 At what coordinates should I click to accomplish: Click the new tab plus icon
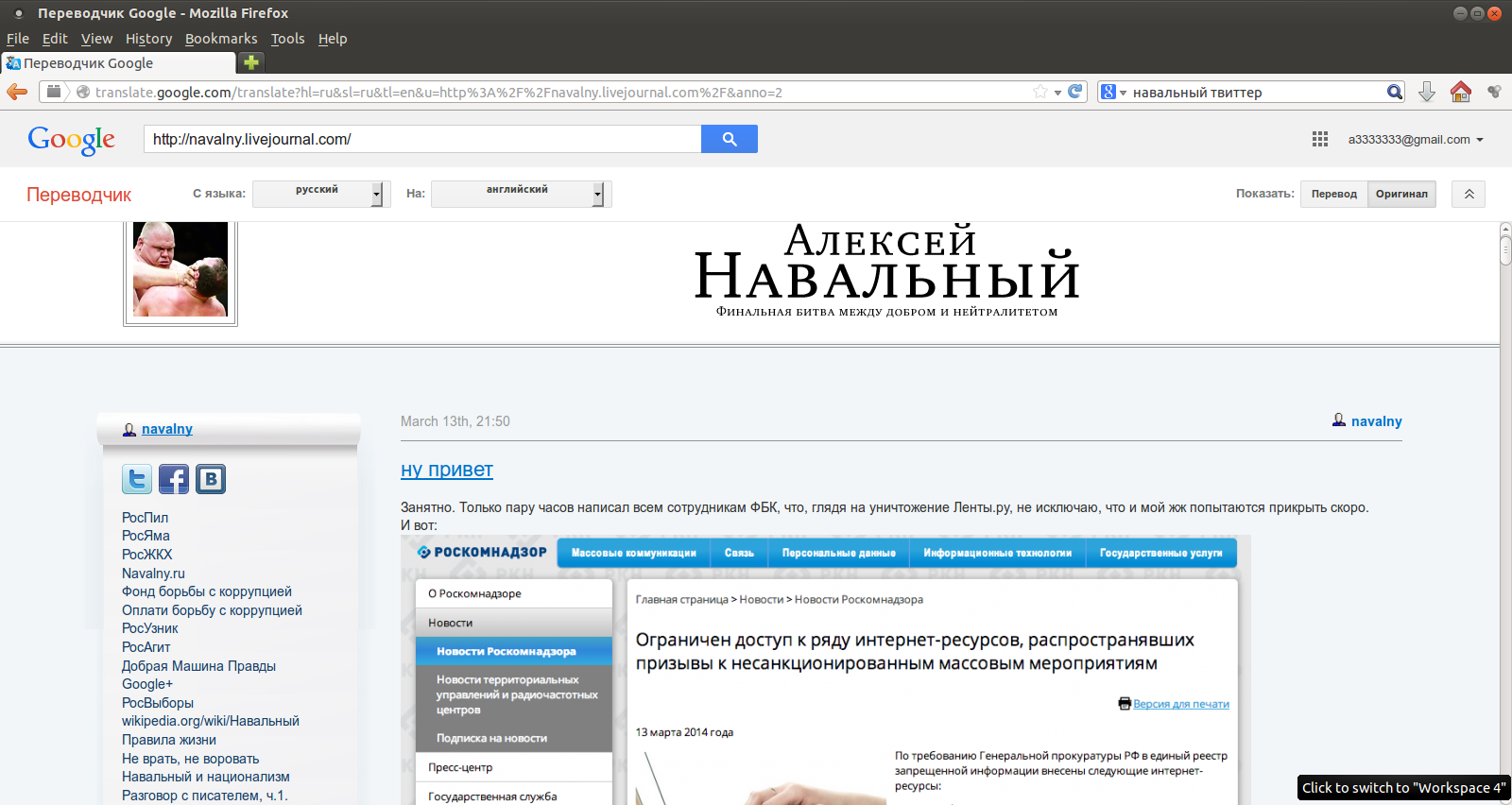[x=250, y=62]
